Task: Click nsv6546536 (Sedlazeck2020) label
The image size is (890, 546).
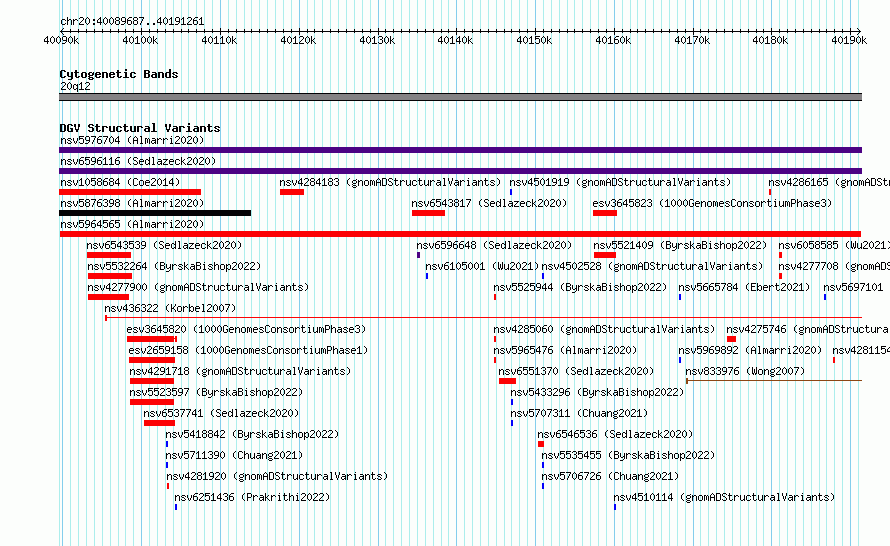Action: pyautogui.click(x=616, y=434)
